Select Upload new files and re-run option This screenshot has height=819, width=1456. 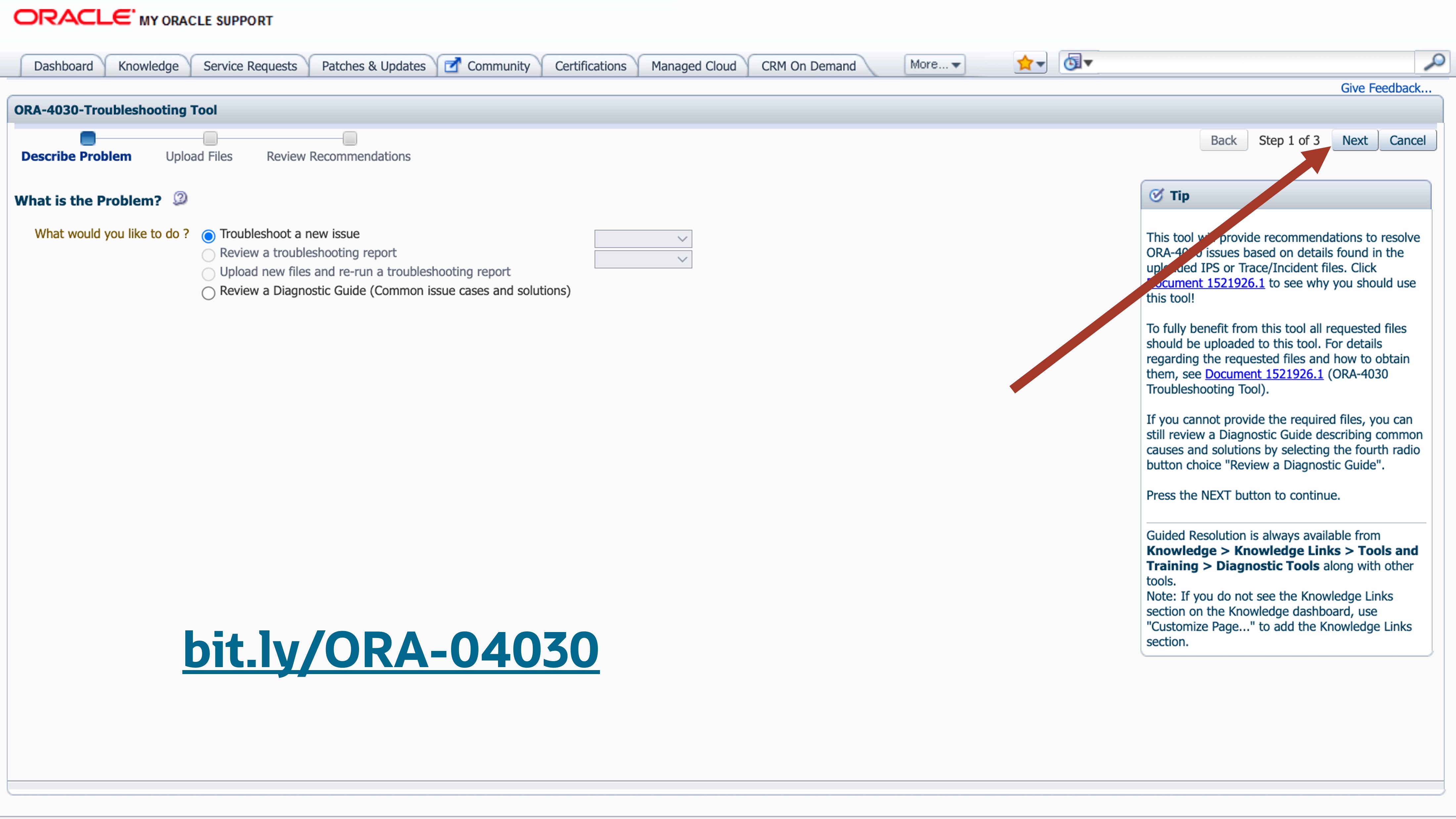208,274
